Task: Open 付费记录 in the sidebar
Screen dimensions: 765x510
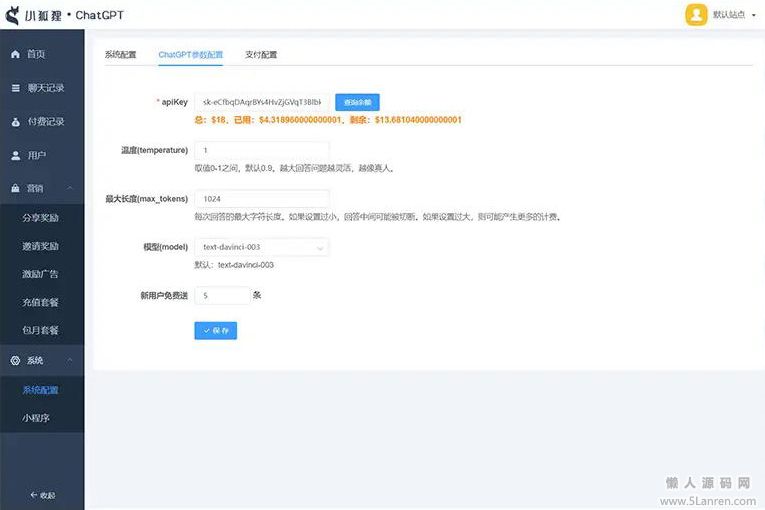Action: tap(42, 122)
